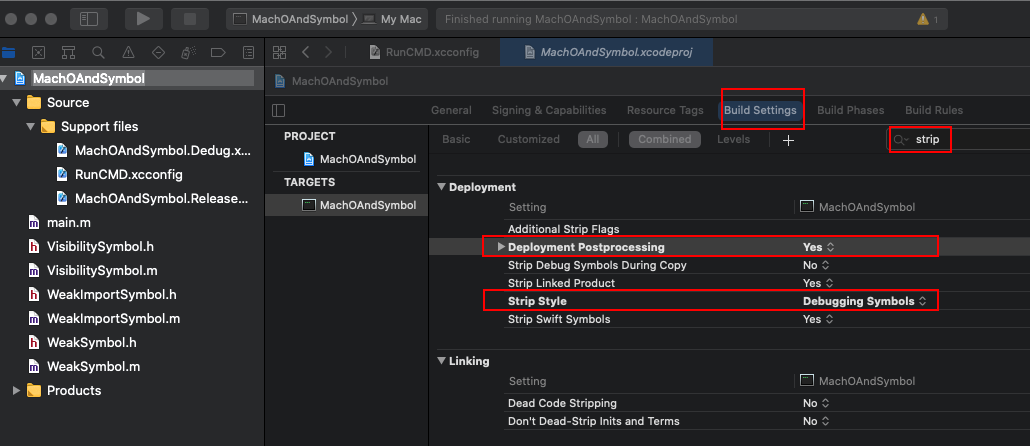1030x446 pixels.
Task: Open the Build Rules tab
Action: coord(934,110)
